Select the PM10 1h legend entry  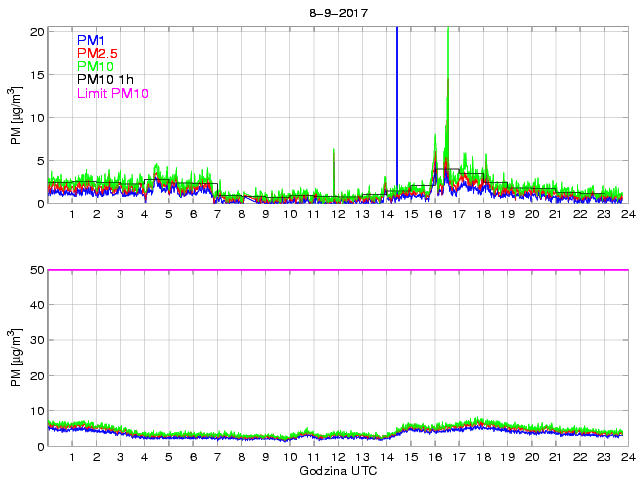(x=105, y=80)
